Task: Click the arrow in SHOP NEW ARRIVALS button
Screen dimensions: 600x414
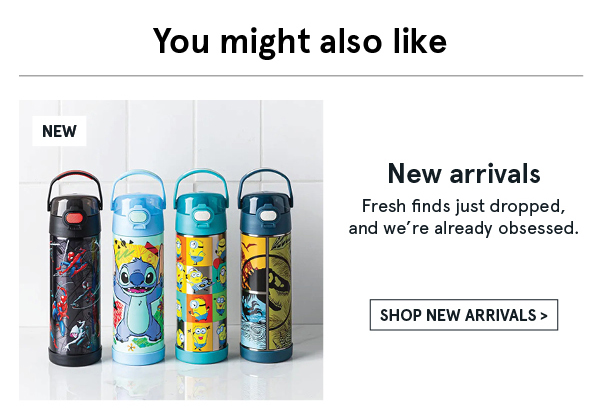Action: (x=544, y=316)
